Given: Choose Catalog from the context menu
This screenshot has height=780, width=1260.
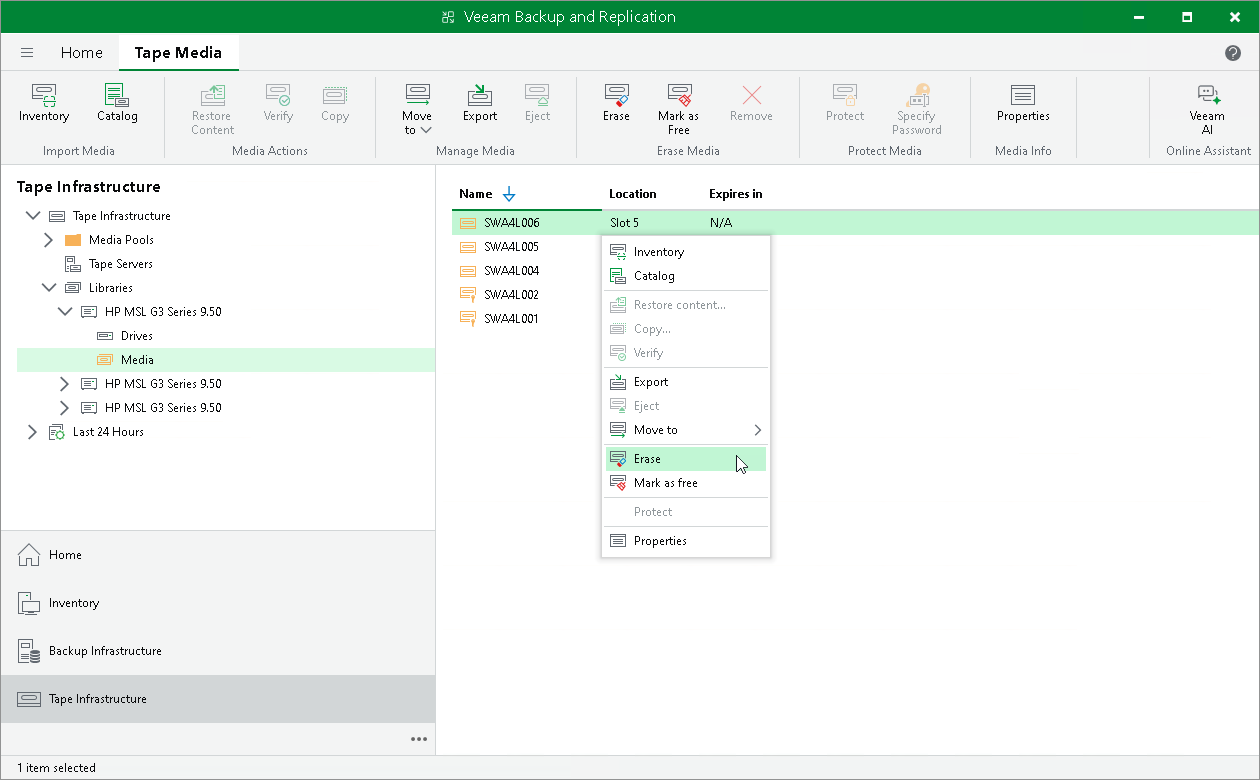Looking at the screenshot, I should click(686, 276).
